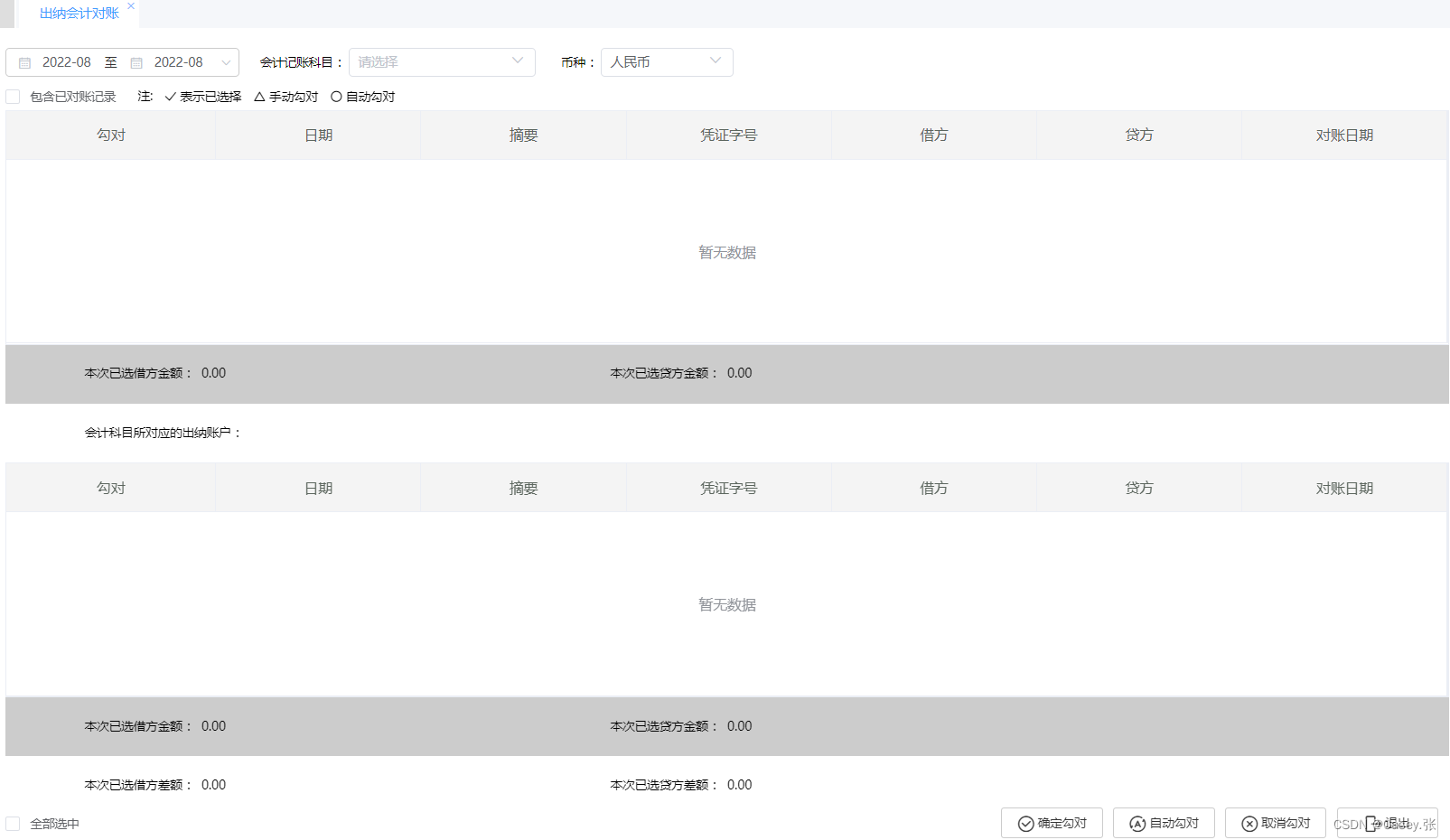
Task: Click 凭证字号 header in upper table
Action: (728, 135)
